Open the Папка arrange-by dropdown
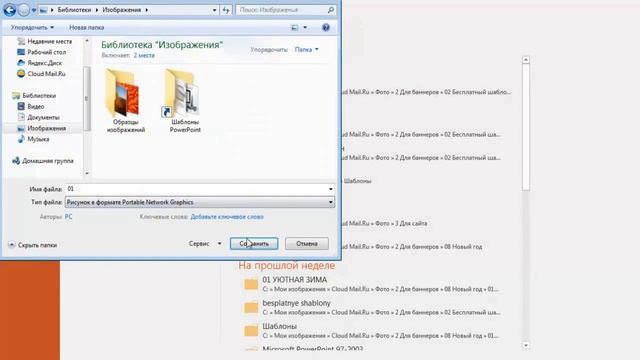The image size is (640, 360). pos(307,49)
